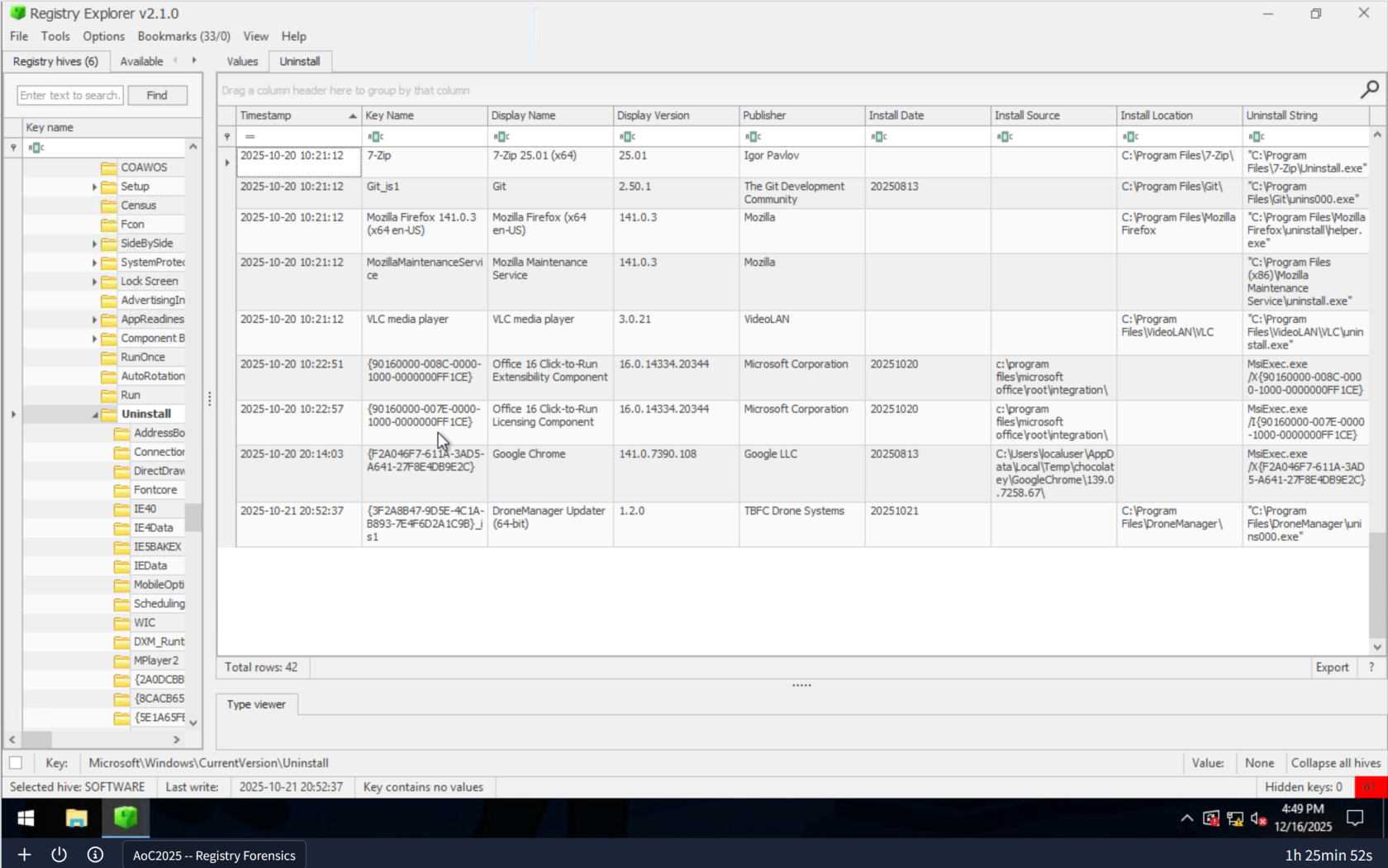Open Windows Start menu
The width and height of the screenshot is (1388, 868).
point(26,818)
